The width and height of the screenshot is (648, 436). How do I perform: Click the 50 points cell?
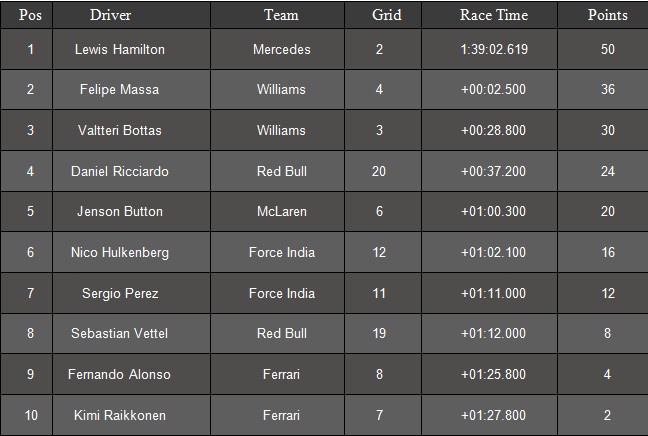(x=607, y=49)
